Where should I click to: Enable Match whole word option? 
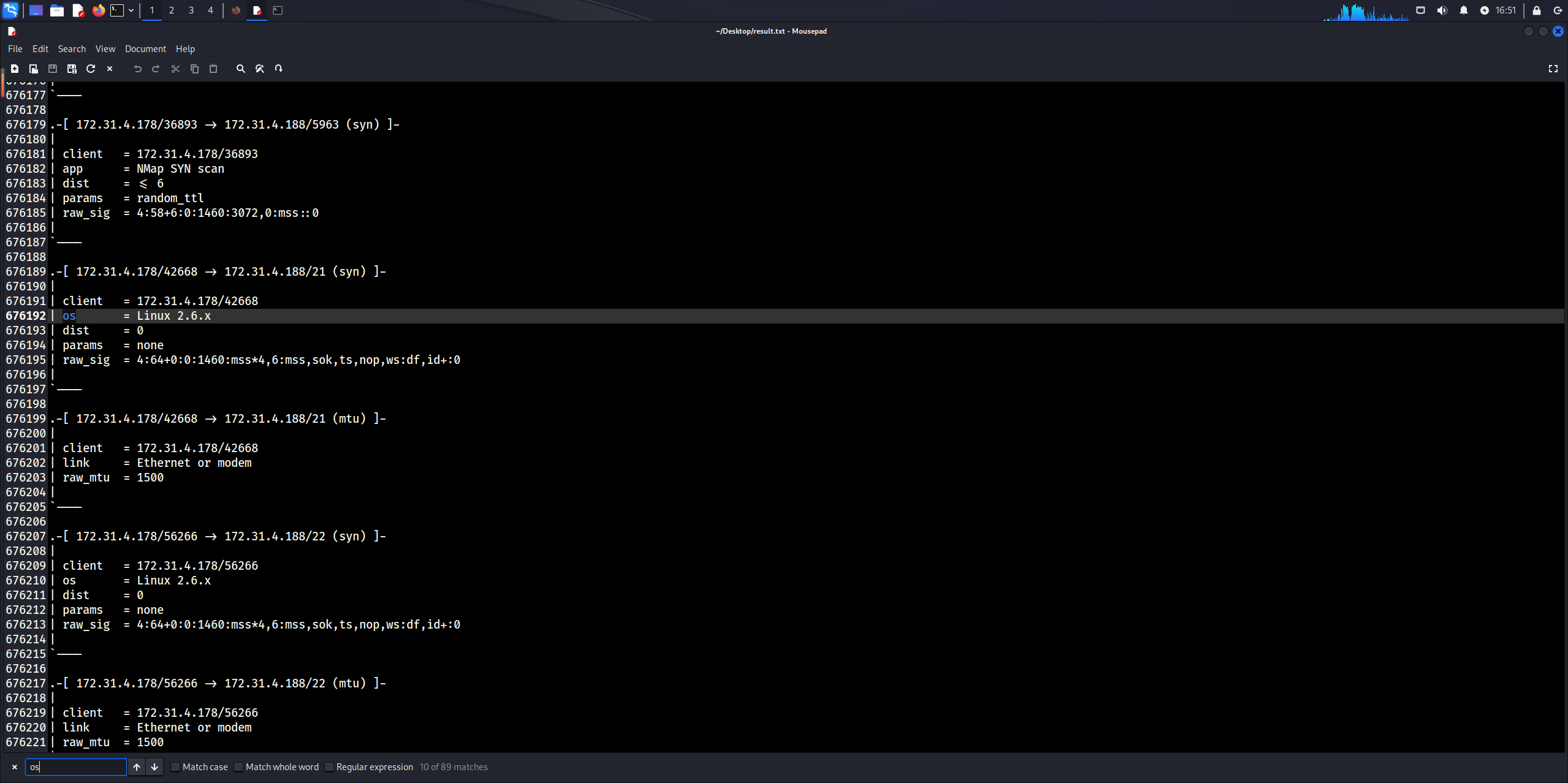tap(239, 767)
